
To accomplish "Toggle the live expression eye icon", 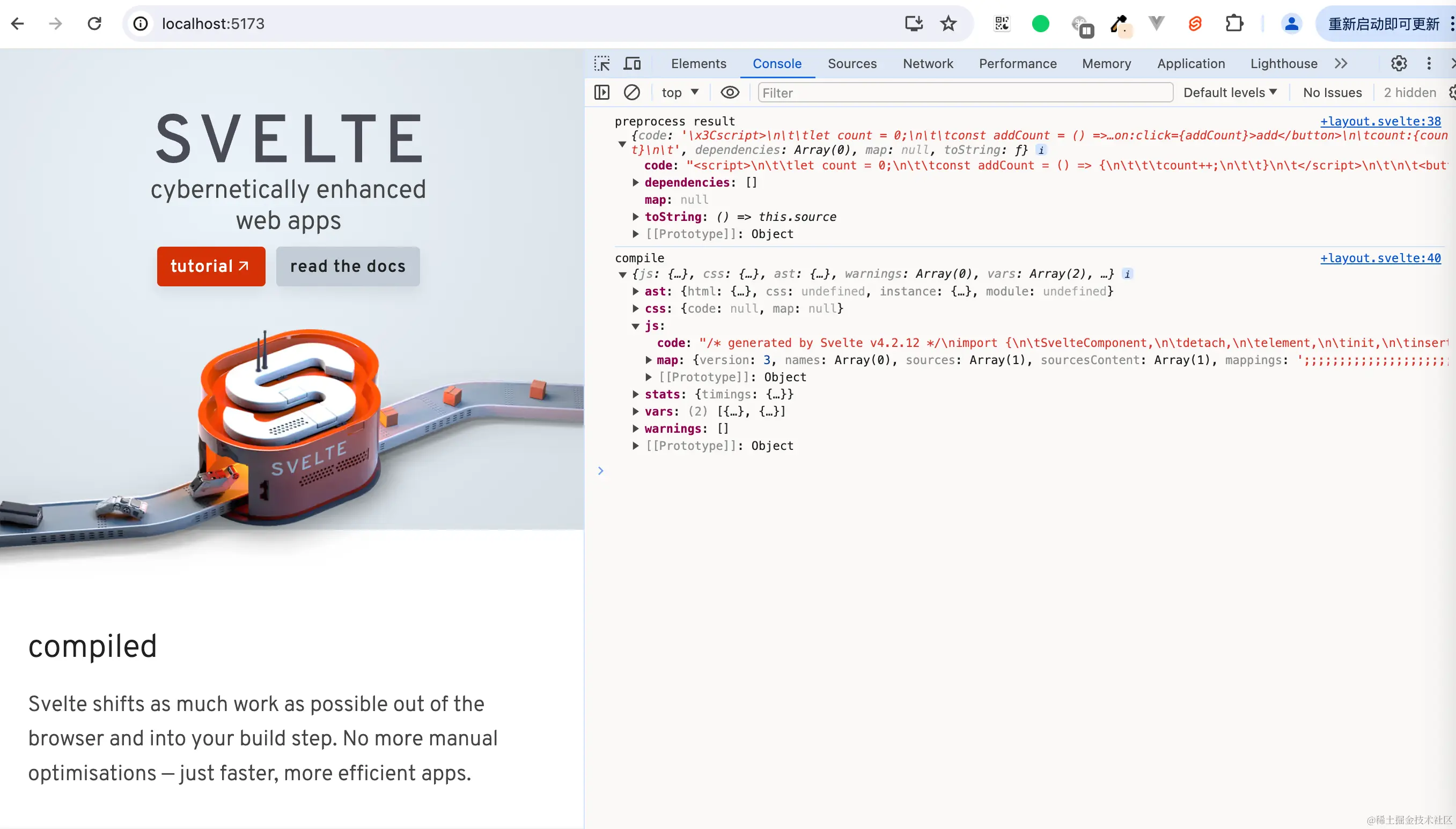I will tap(729, 92).
